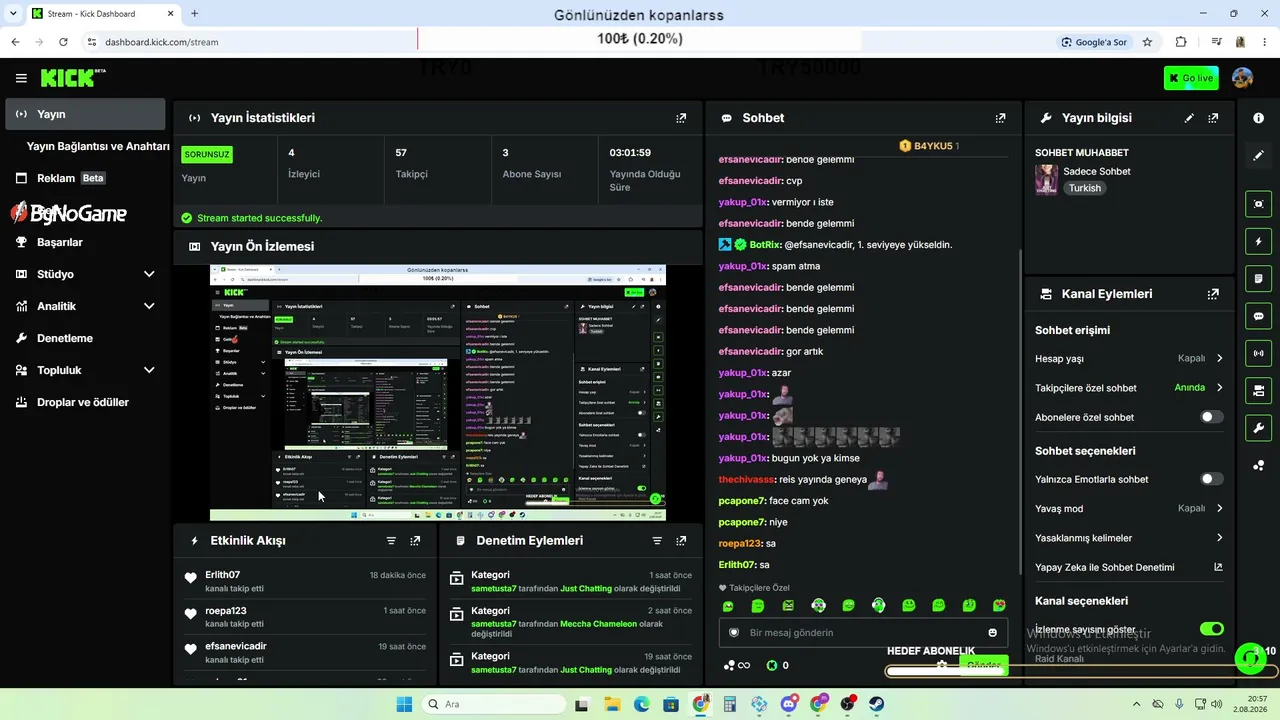Open the Reklam Beta page
The height and width of the screenshot is (720, 1280).
[85, 178]
